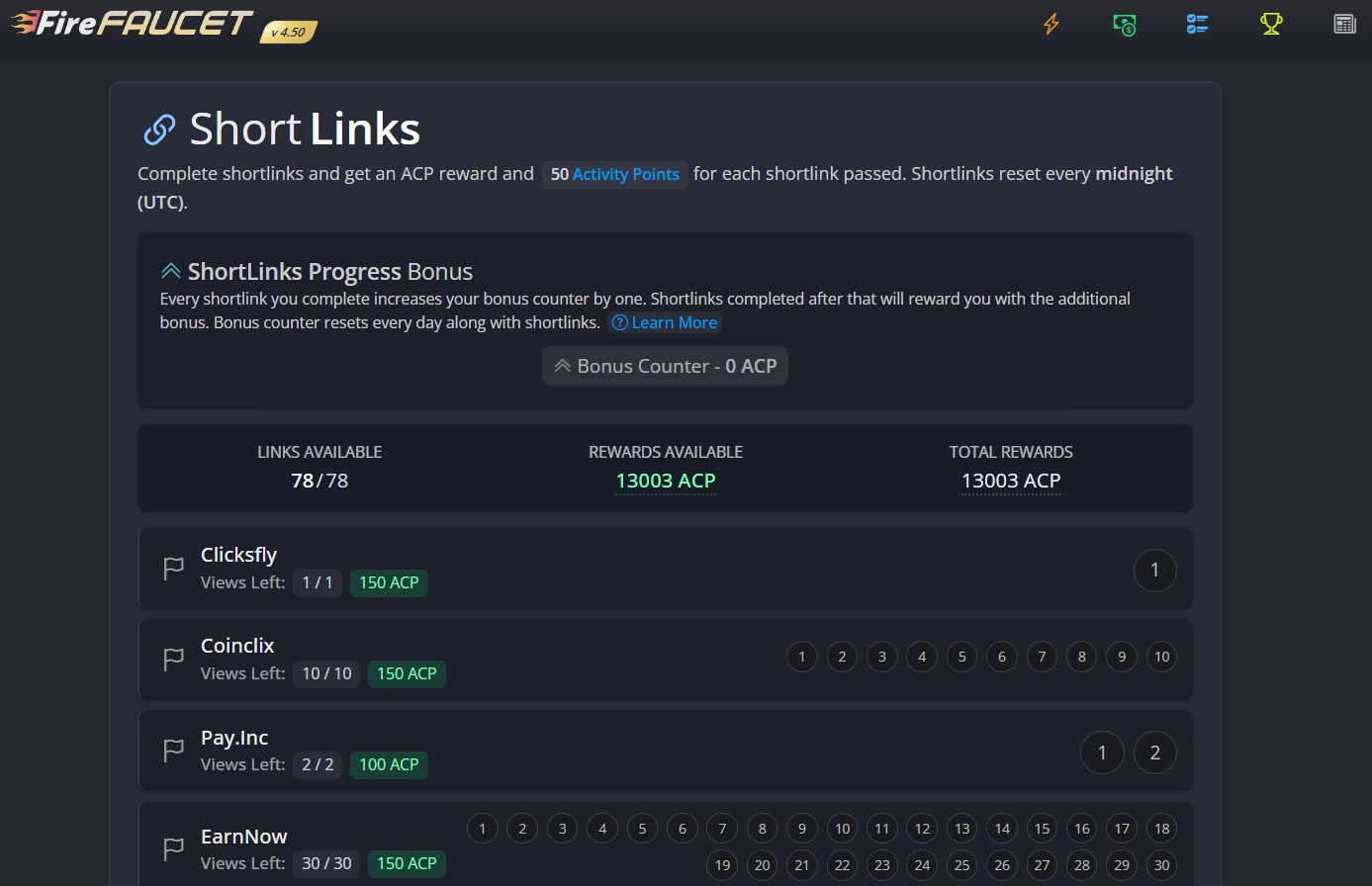This screenshot has height=886, width=1372.
Task: Click the EarnNow provider name
Action: click(x=243, y=837)
